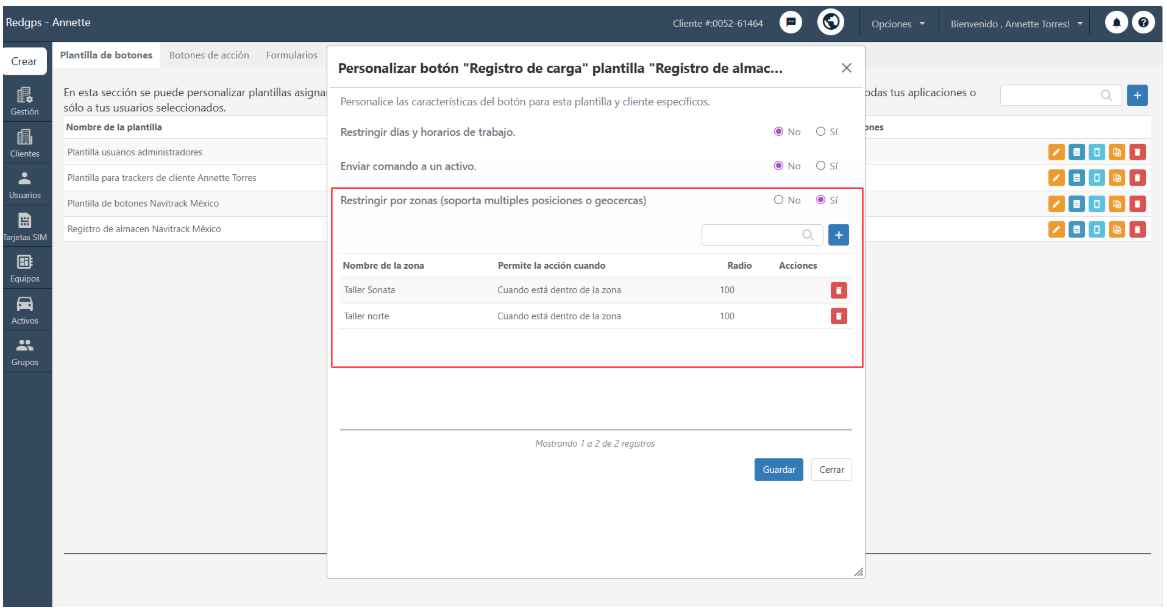The width and height of the screenshot is (1167, 612).
Task: Open Usuarios in the sidebar
Action: (25, 185)
